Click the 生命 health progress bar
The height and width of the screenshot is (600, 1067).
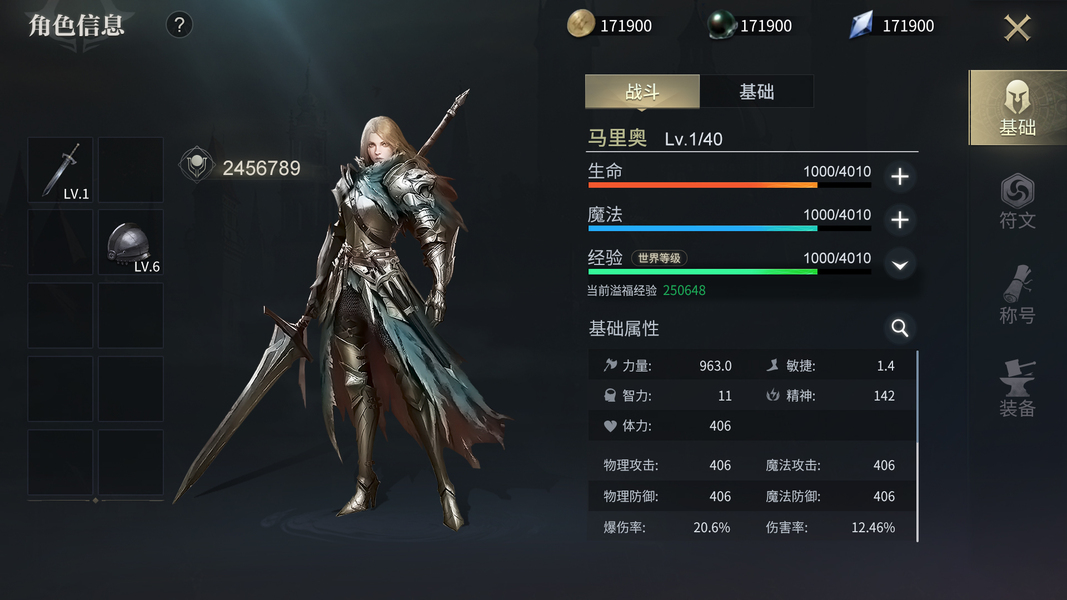(x=729, y=184)
